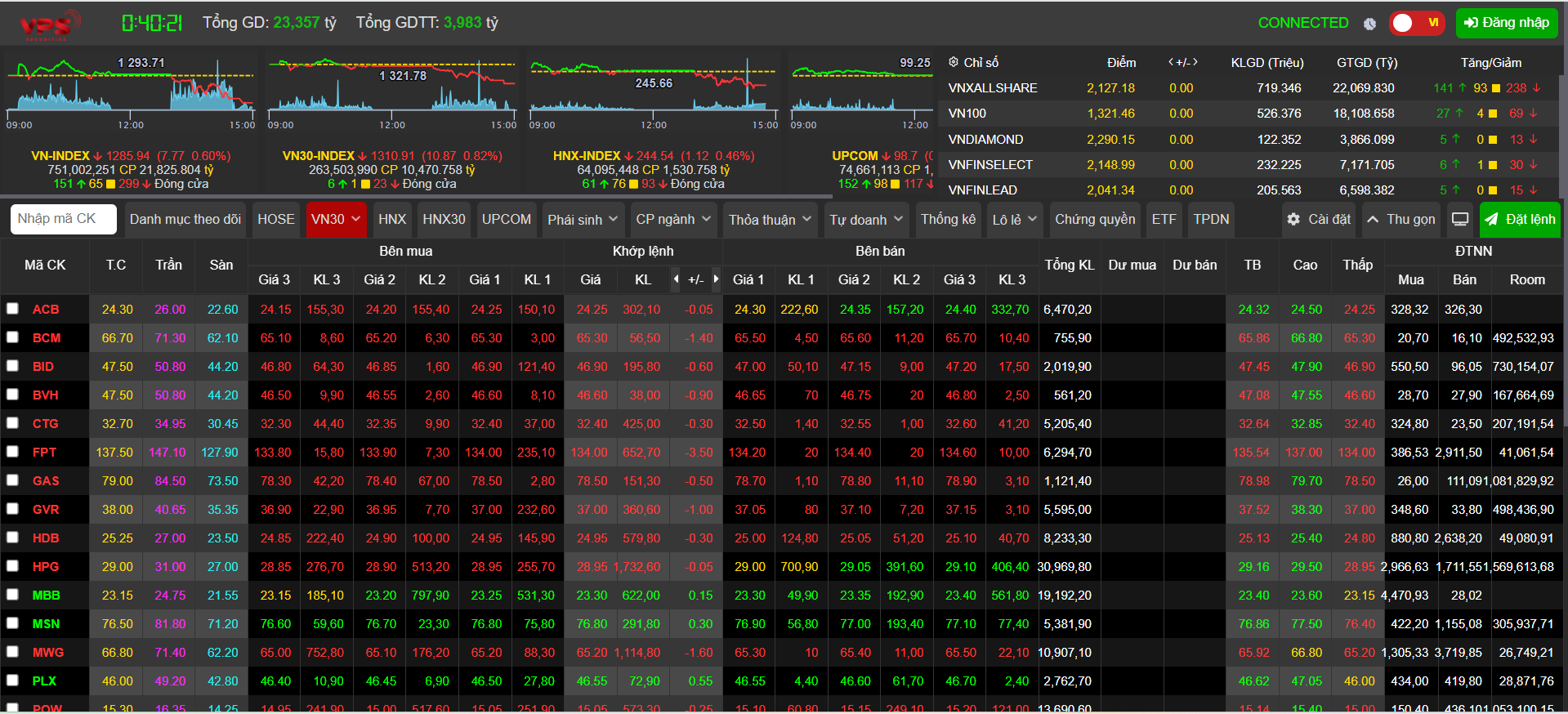Select the TPDN tab

click(1211, 219)
